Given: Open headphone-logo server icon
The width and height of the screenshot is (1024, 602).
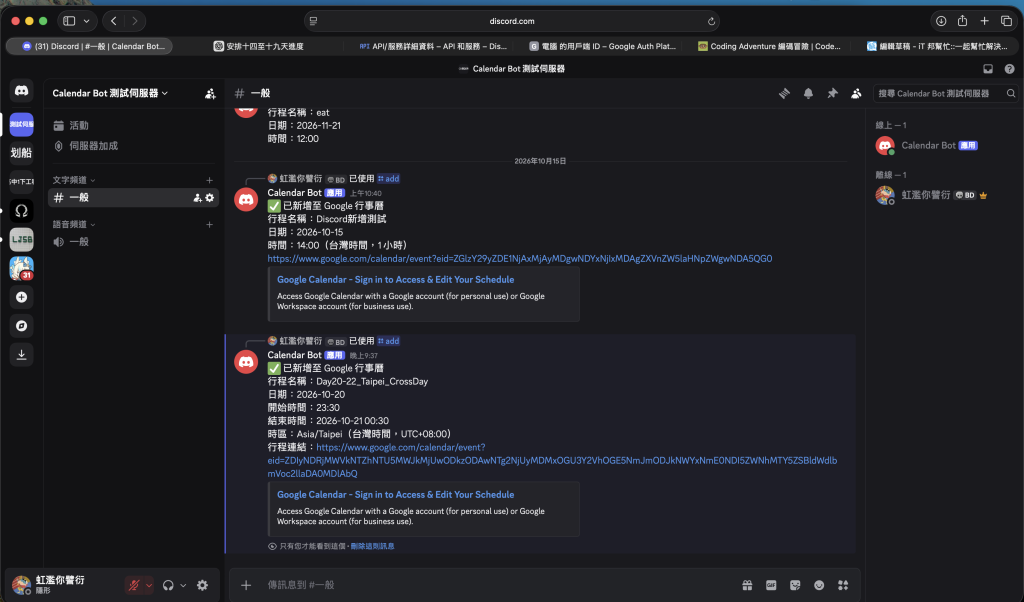Looking at the screenshot, I should pos(22,210).
